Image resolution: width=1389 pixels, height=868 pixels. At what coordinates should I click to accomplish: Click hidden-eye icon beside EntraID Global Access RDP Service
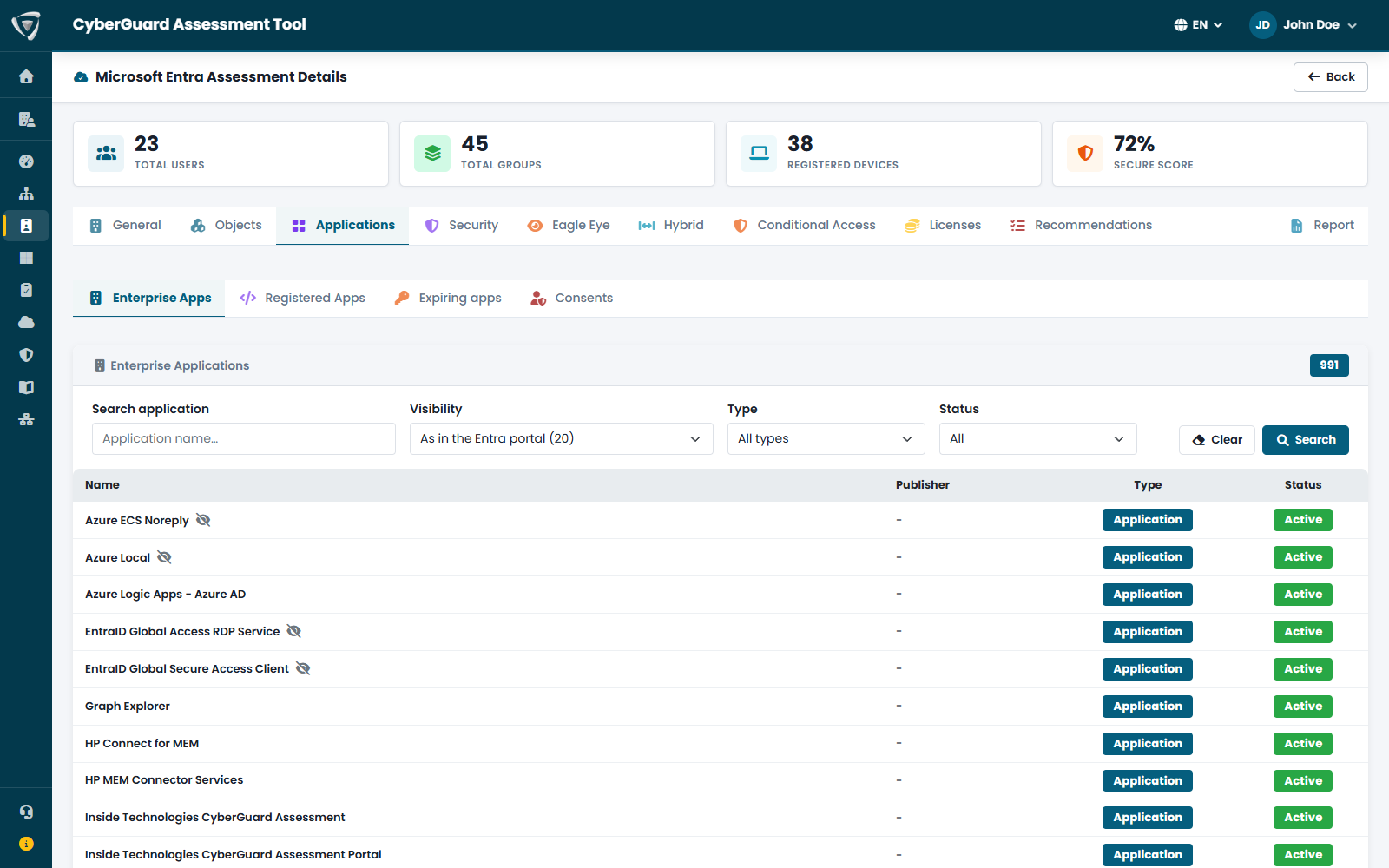(294, 631)
